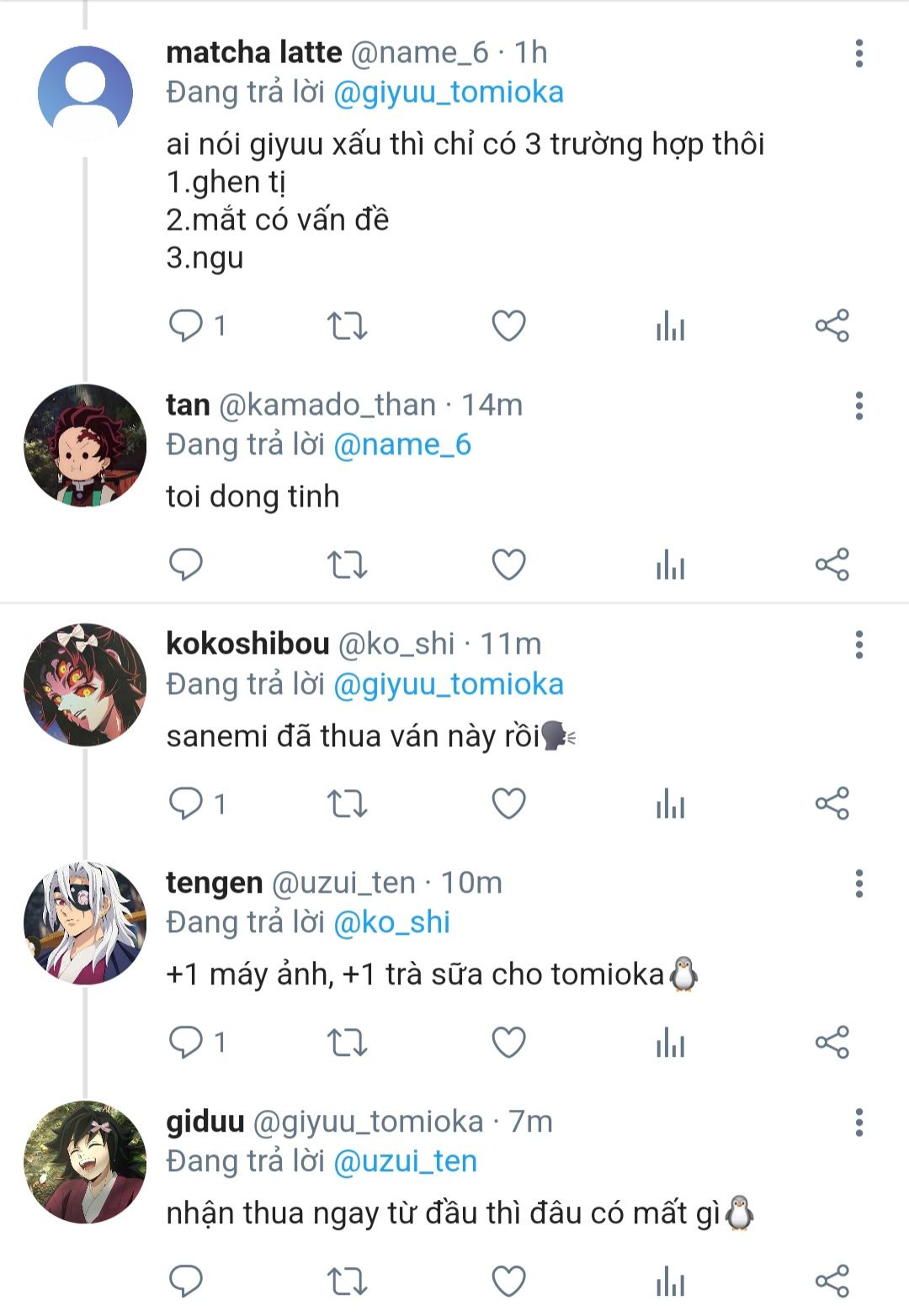View analytics on matcha latte's tweet
The width and height of the screenshot is (909, 1316).
click(x=670, y=326)
